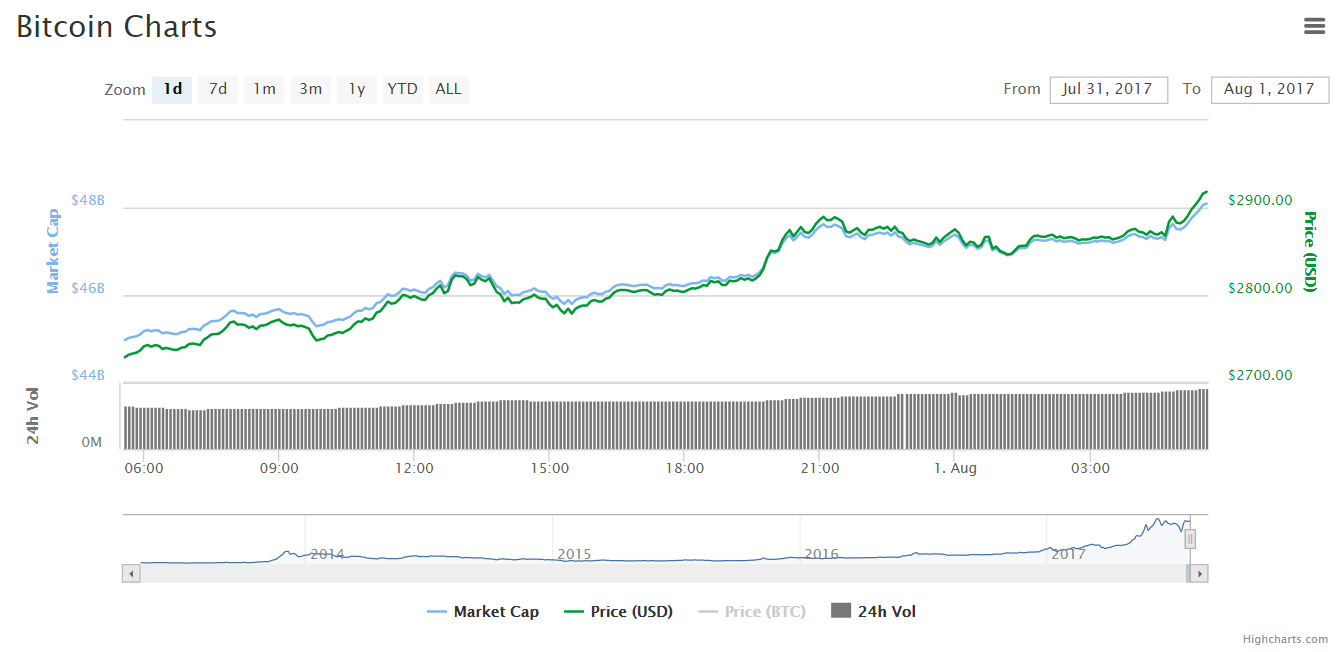This screenshot has width=1342, height=652.
Task: Zoom the chart to 1y
Action: click(x=356, y=89)
